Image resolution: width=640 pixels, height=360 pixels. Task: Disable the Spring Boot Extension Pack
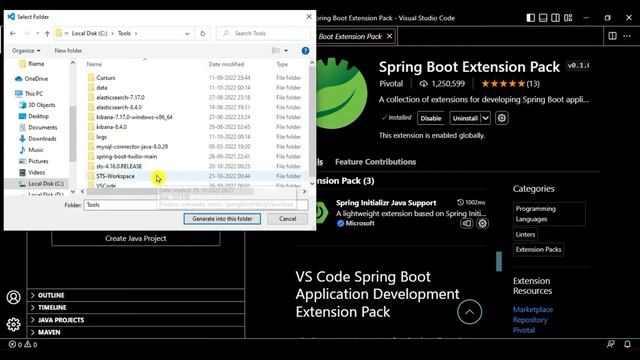pyautogui.click(x=431, y=118)
